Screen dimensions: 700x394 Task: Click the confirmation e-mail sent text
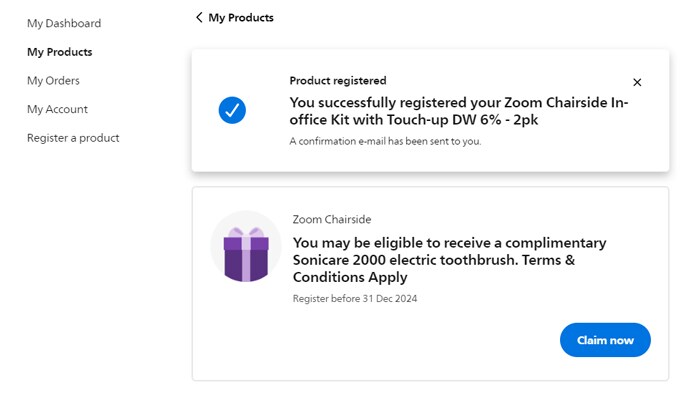point(385,141)
